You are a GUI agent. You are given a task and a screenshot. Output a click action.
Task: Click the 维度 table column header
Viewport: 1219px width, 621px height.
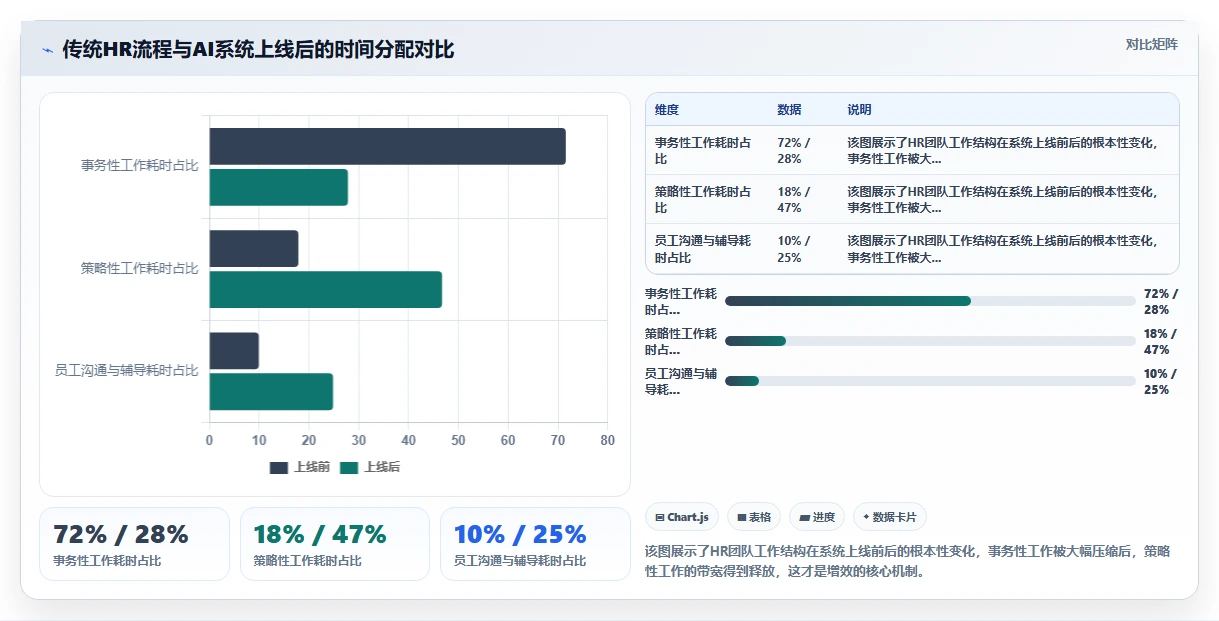coord(667,110)
